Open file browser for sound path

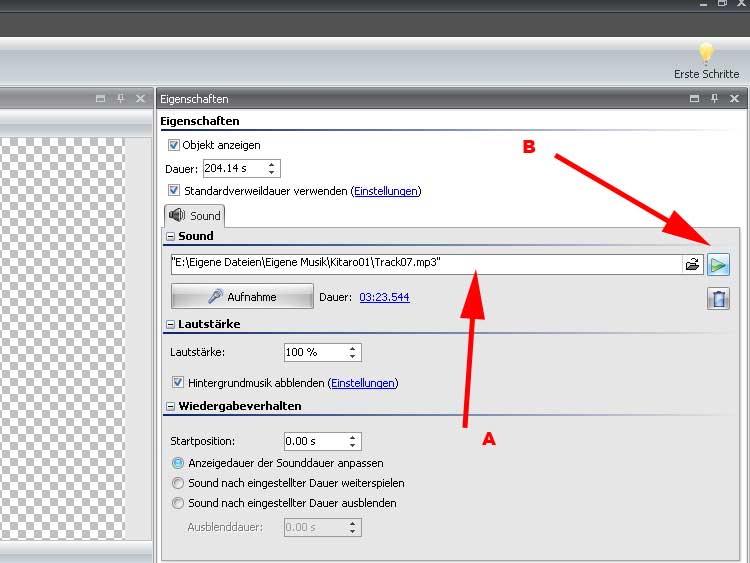(692, 265)
